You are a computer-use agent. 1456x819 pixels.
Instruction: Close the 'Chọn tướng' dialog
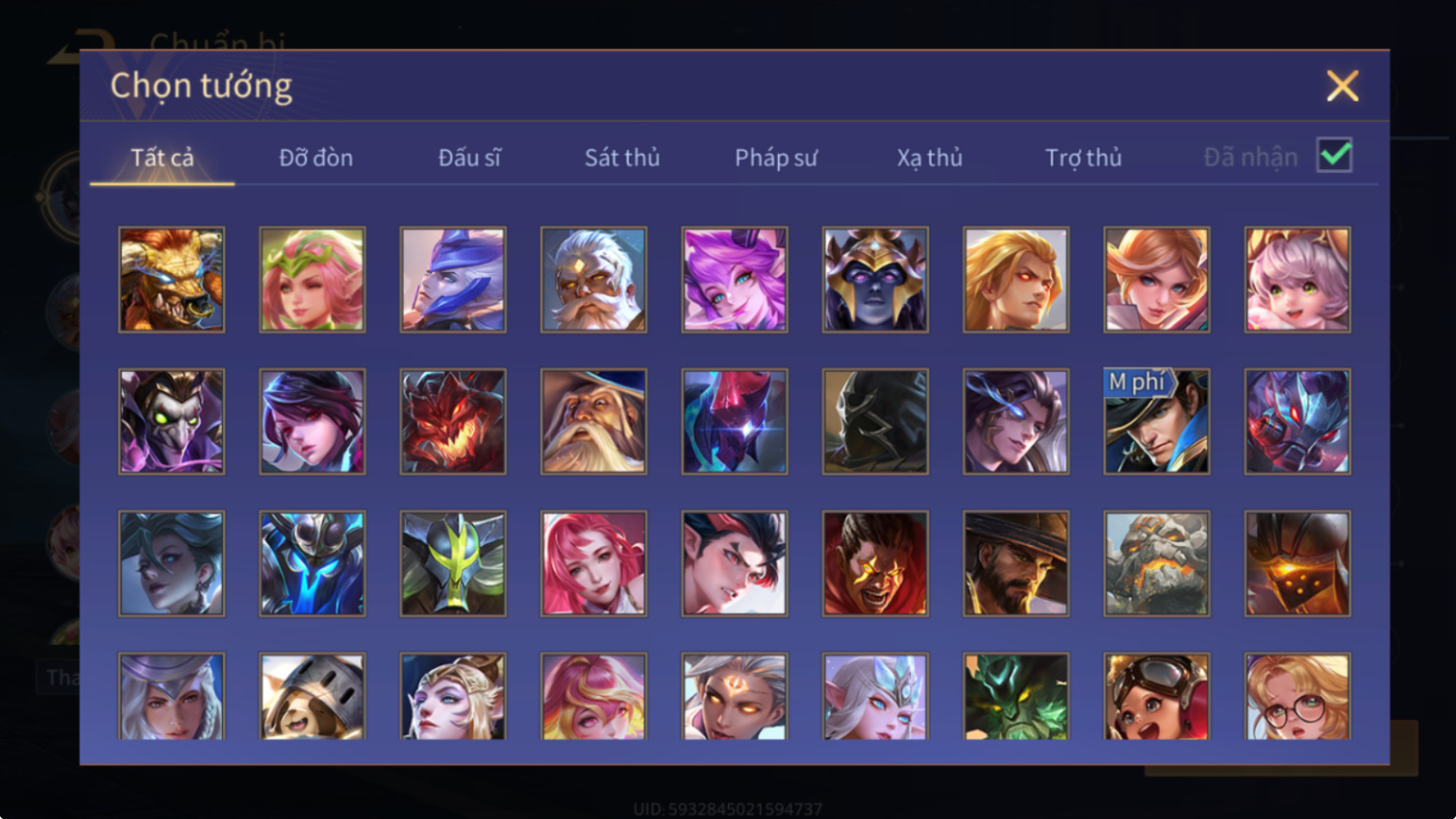click(x=1343, y=86)
